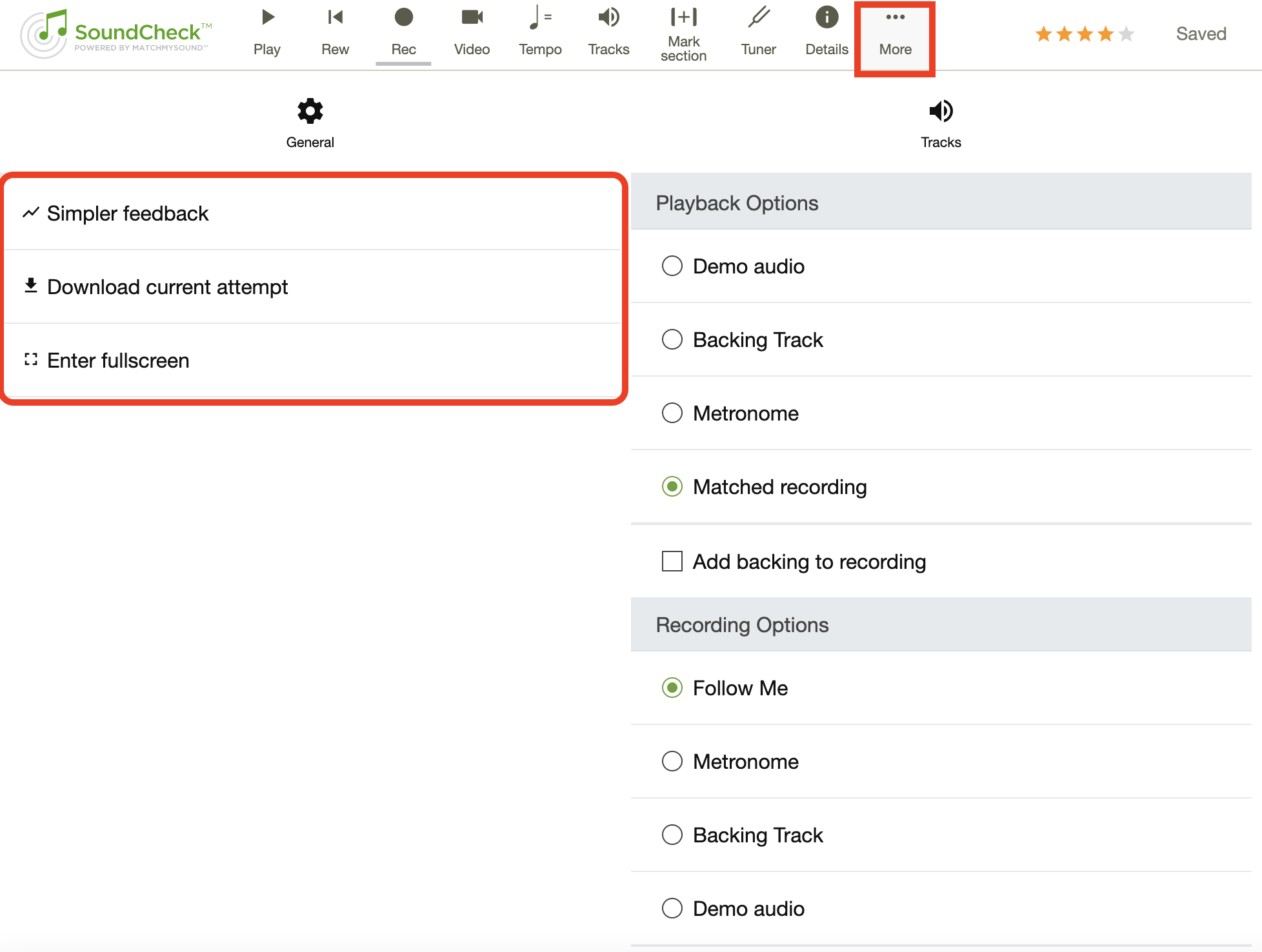Click the Recording Options header

coord(941,624)
